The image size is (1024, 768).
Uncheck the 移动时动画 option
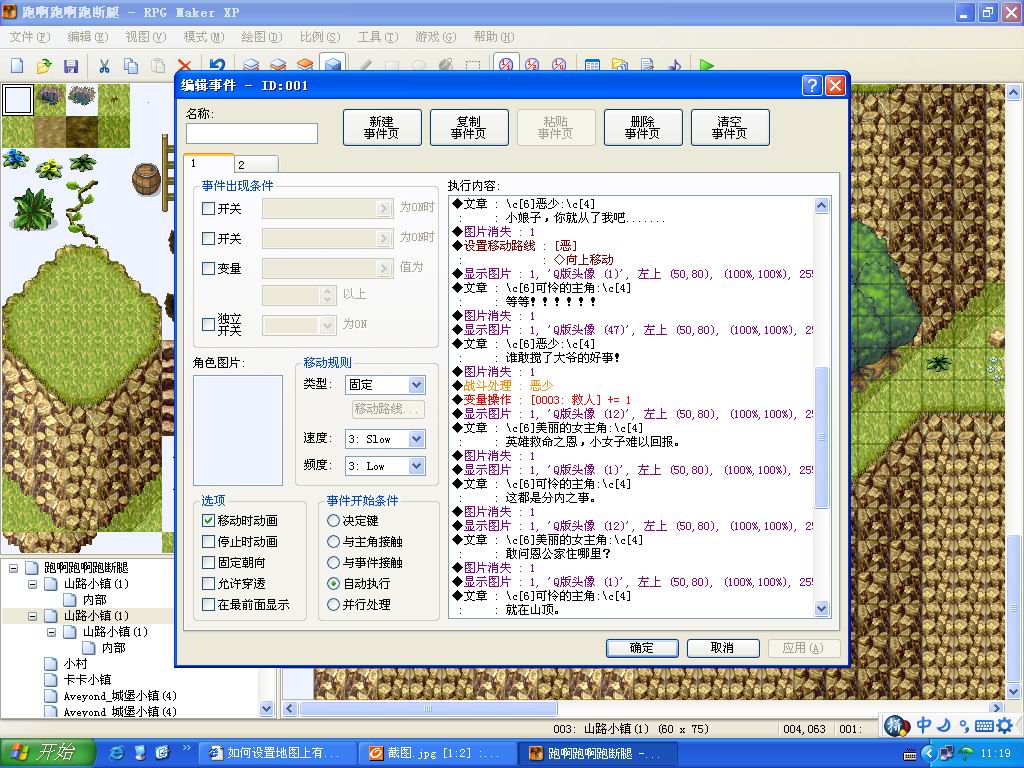coord(208,520)
